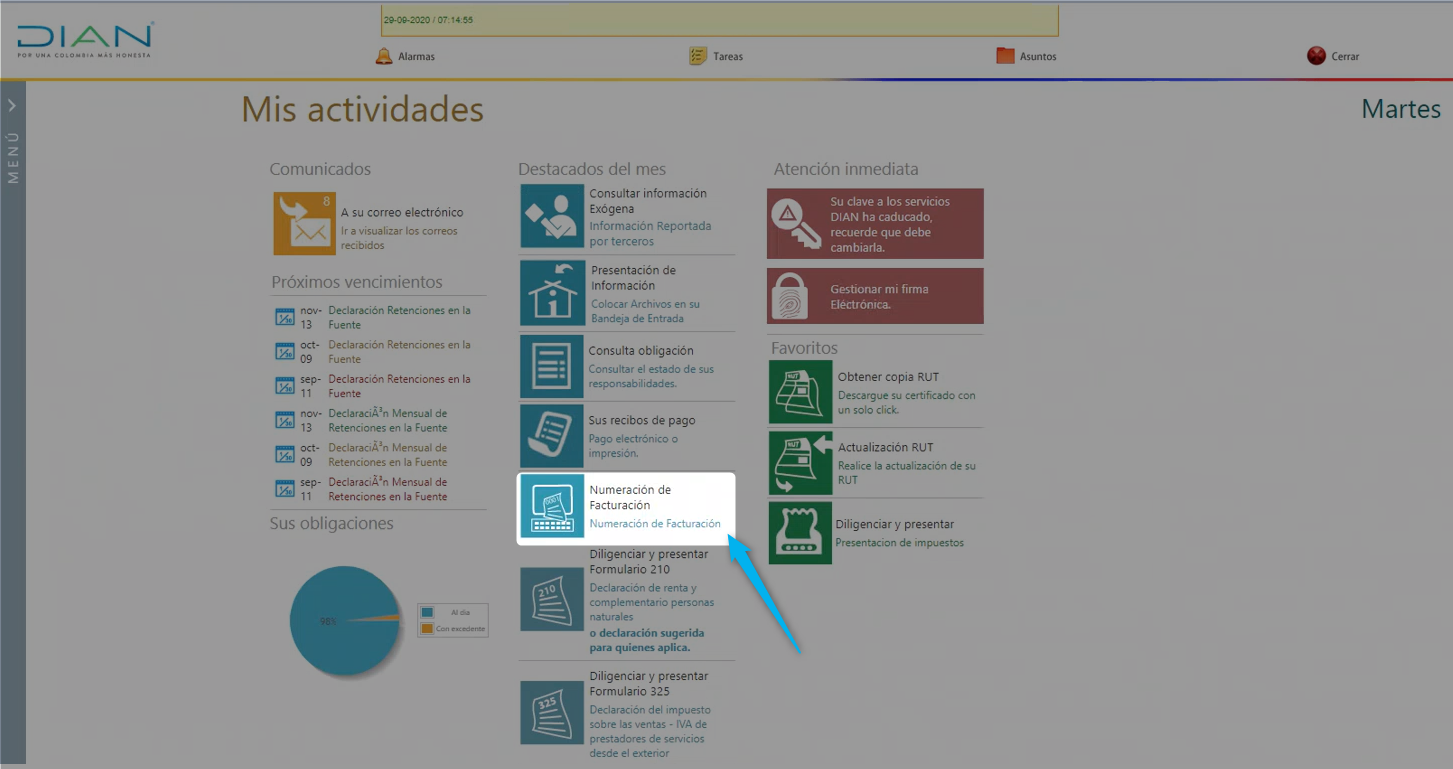Open Gestionar mi firma Electrónica tile
Viewport: 1453px width, 769px height.
pyautogui.click(x=875, y=296)
